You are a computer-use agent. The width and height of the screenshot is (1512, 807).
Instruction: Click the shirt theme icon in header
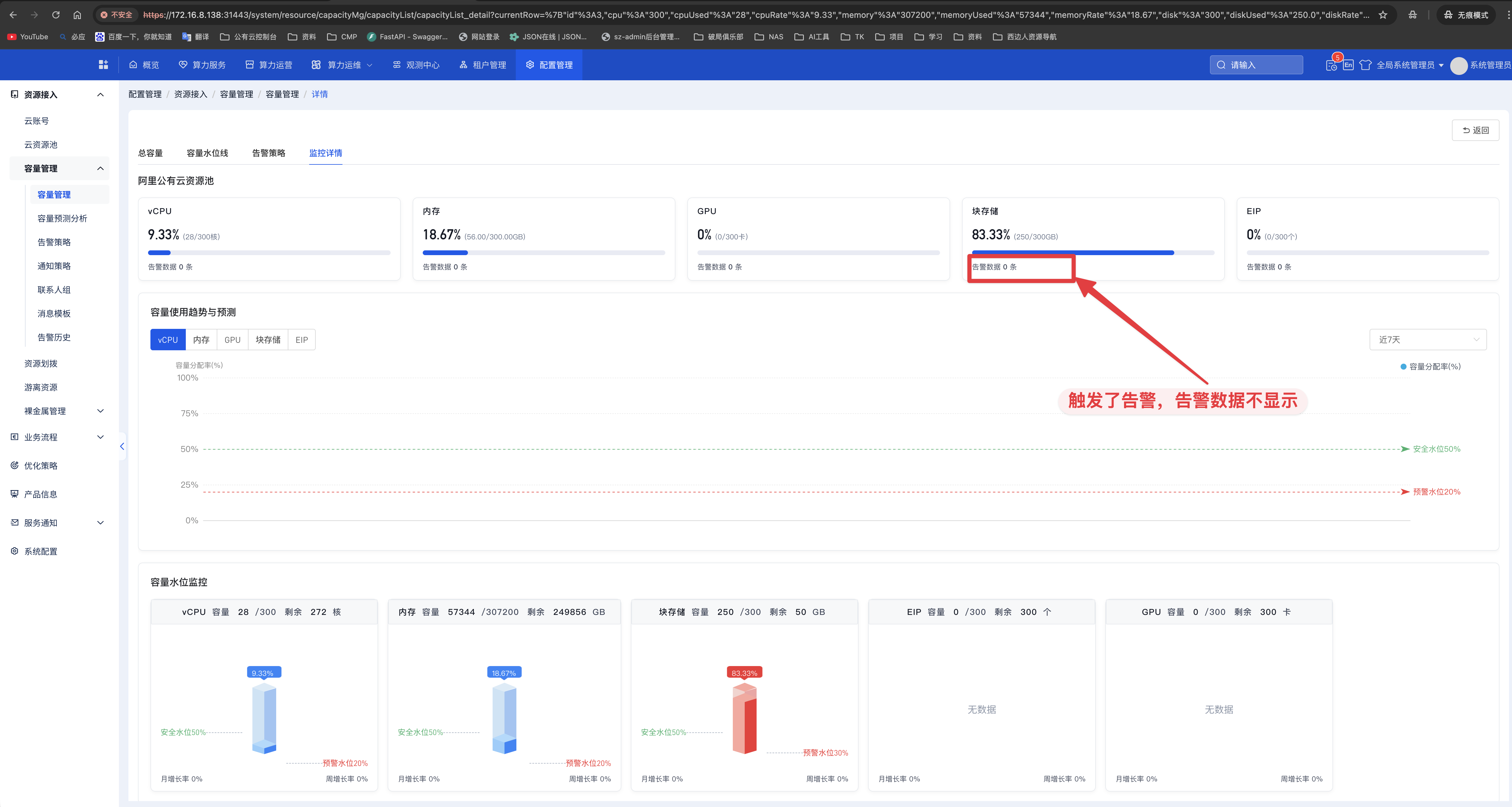click(1365, 65)
